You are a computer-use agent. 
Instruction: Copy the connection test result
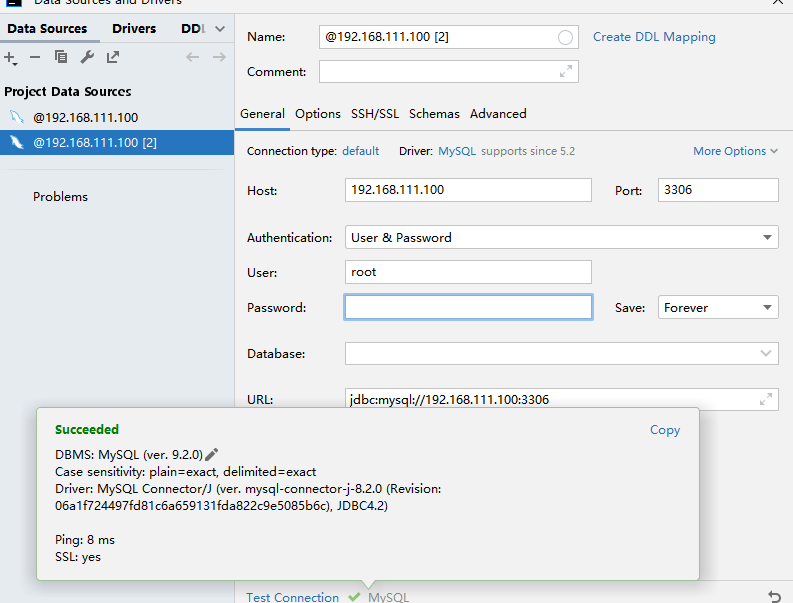[665, 430]
